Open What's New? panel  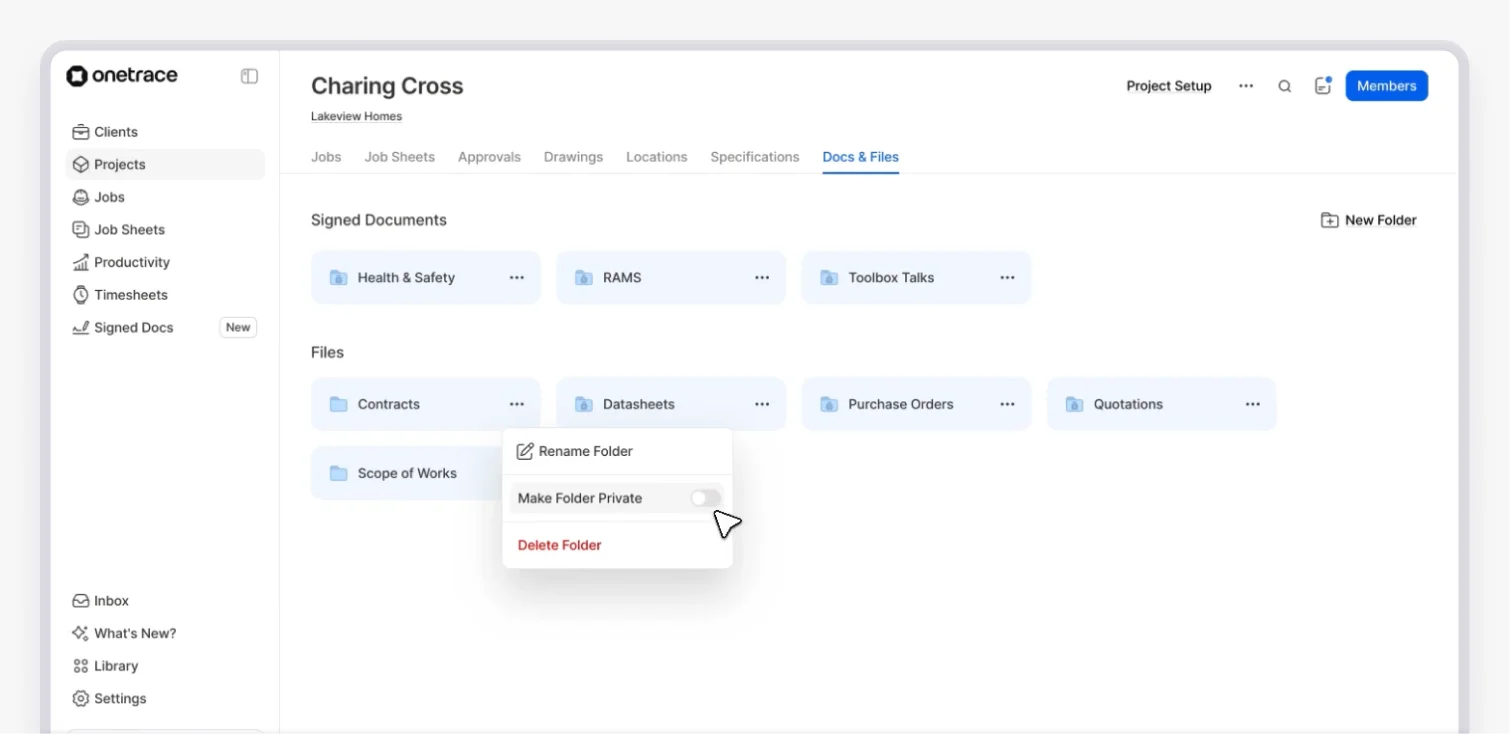point(165,633)
